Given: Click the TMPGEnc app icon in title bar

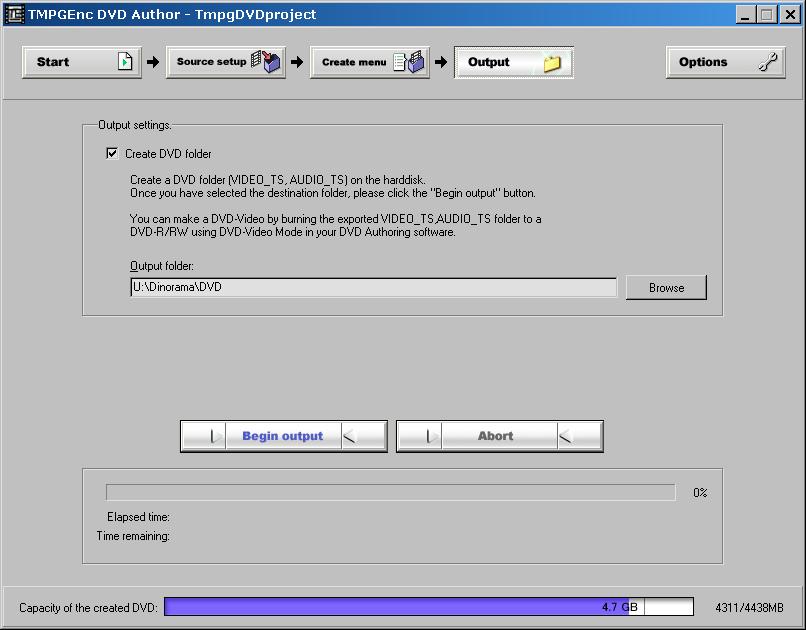Looking at the screenshot, I should [x=14, y=14].
